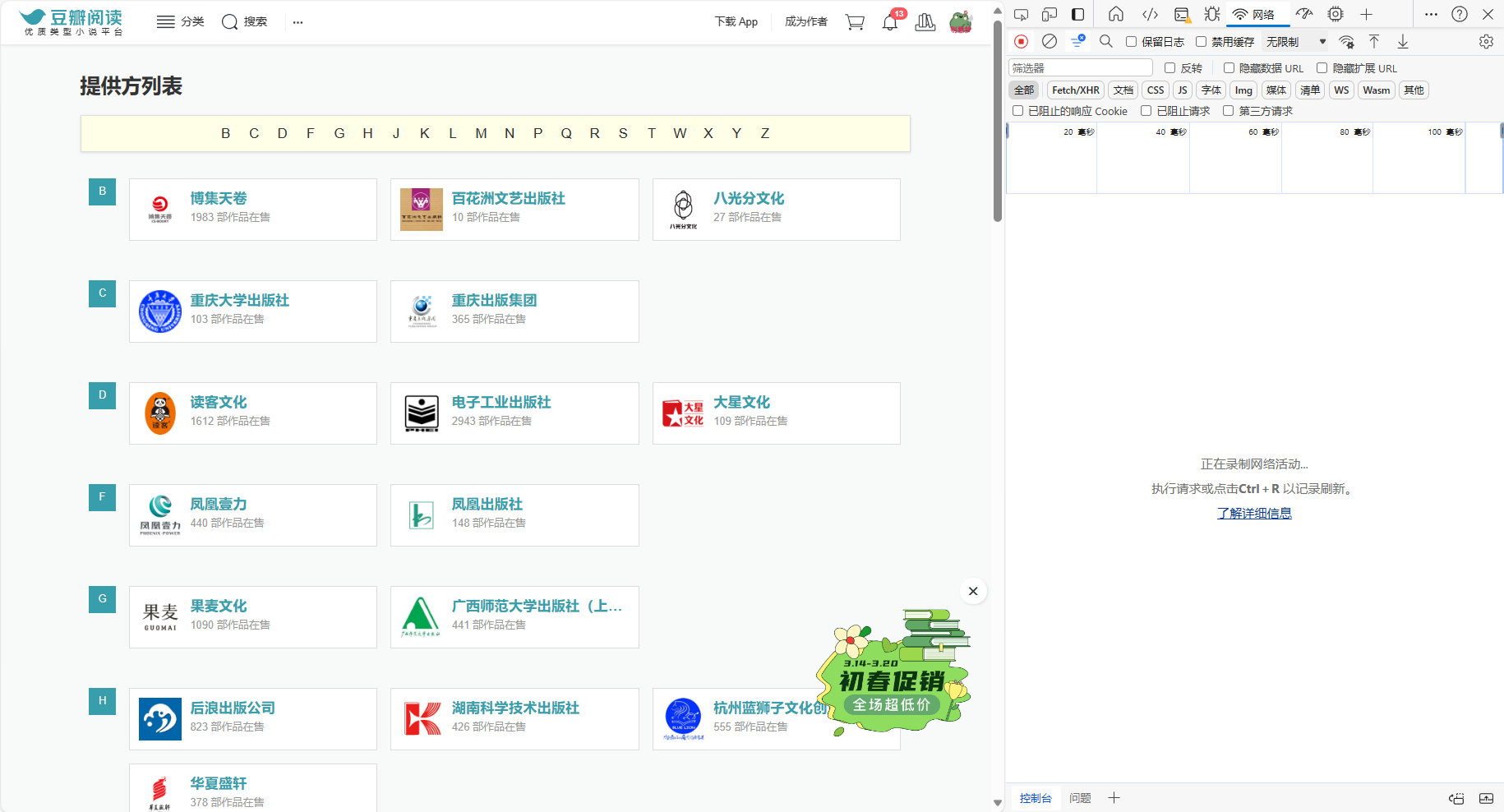Screen dimensions: 1504x812
Task: Import HAR file upload arrow
Action: 1374,41
